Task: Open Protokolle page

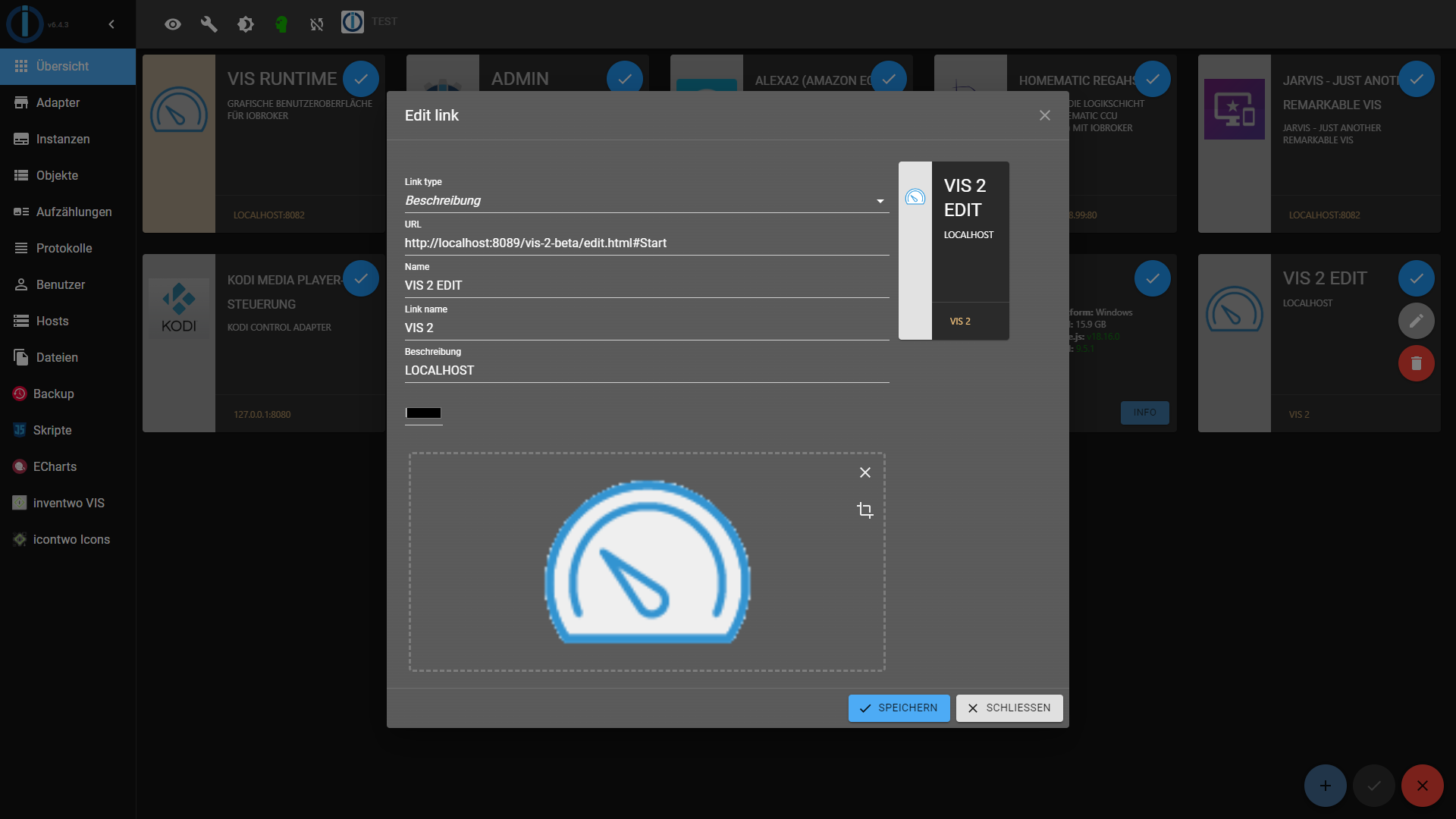Action: coord(67,248)
